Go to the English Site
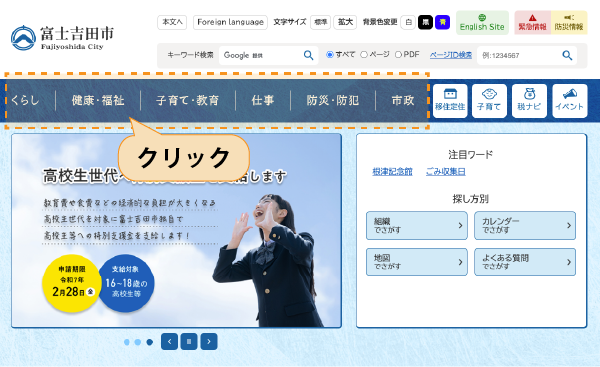The image size is (600, 367). [482, 23]
